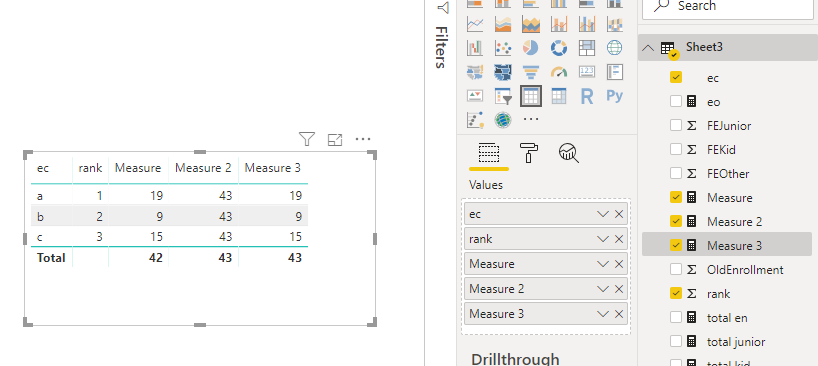Image resolution: width=818 pixels, height=366 pixels.
Task: Select the Donut chart visualization
Action: [559, 48]
